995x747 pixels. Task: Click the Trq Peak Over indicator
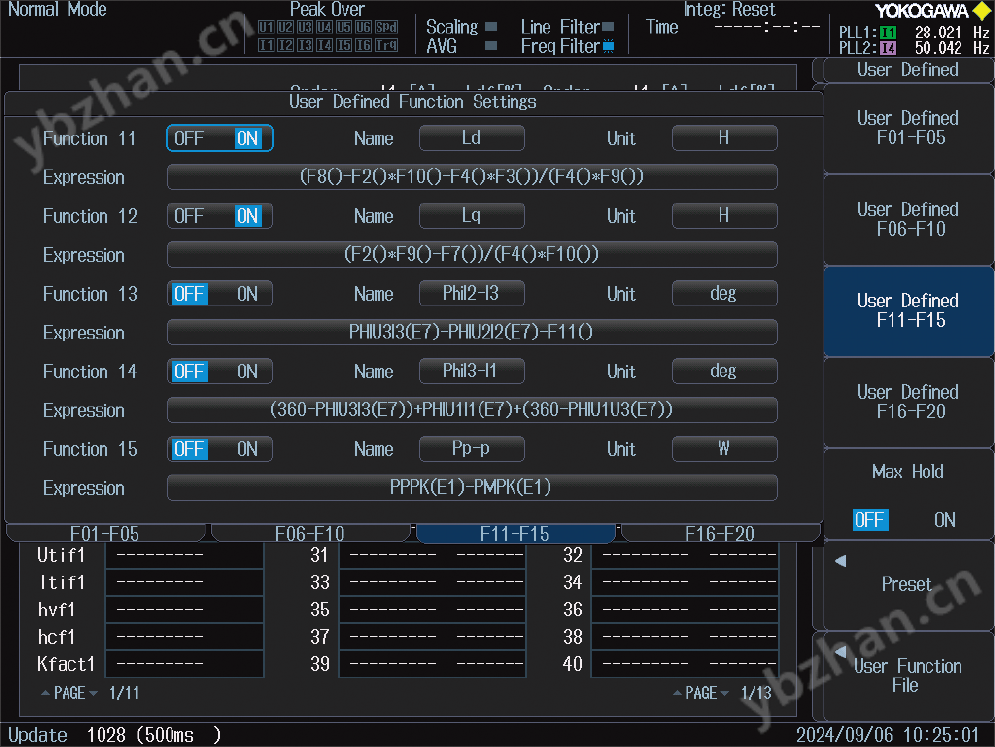pos(388,45)
